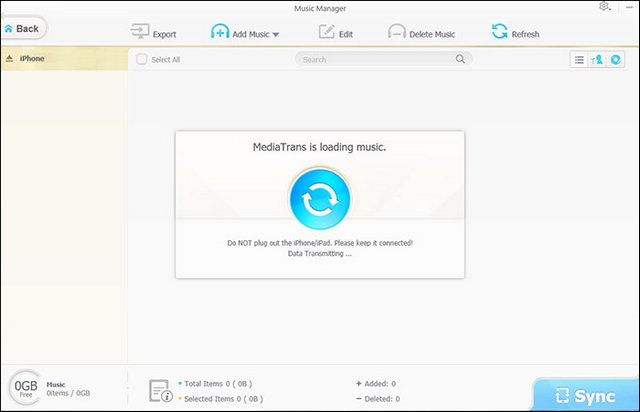Go Back to the main screen

click(x=23, y=28)
